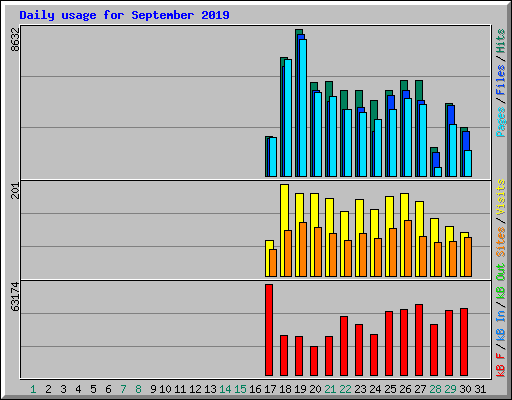The image size is (512, 400).
Task: Click the cyan Pages bar for day 19
Action: coord(303,108)
